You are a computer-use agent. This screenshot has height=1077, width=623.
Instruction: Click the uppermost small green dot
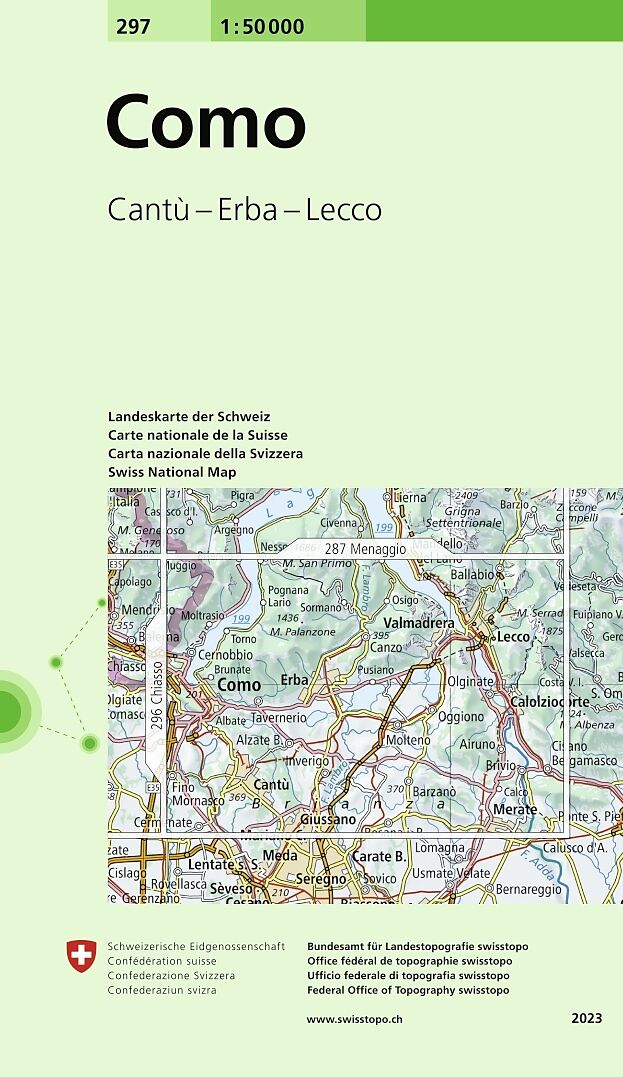tap(101, 603)
